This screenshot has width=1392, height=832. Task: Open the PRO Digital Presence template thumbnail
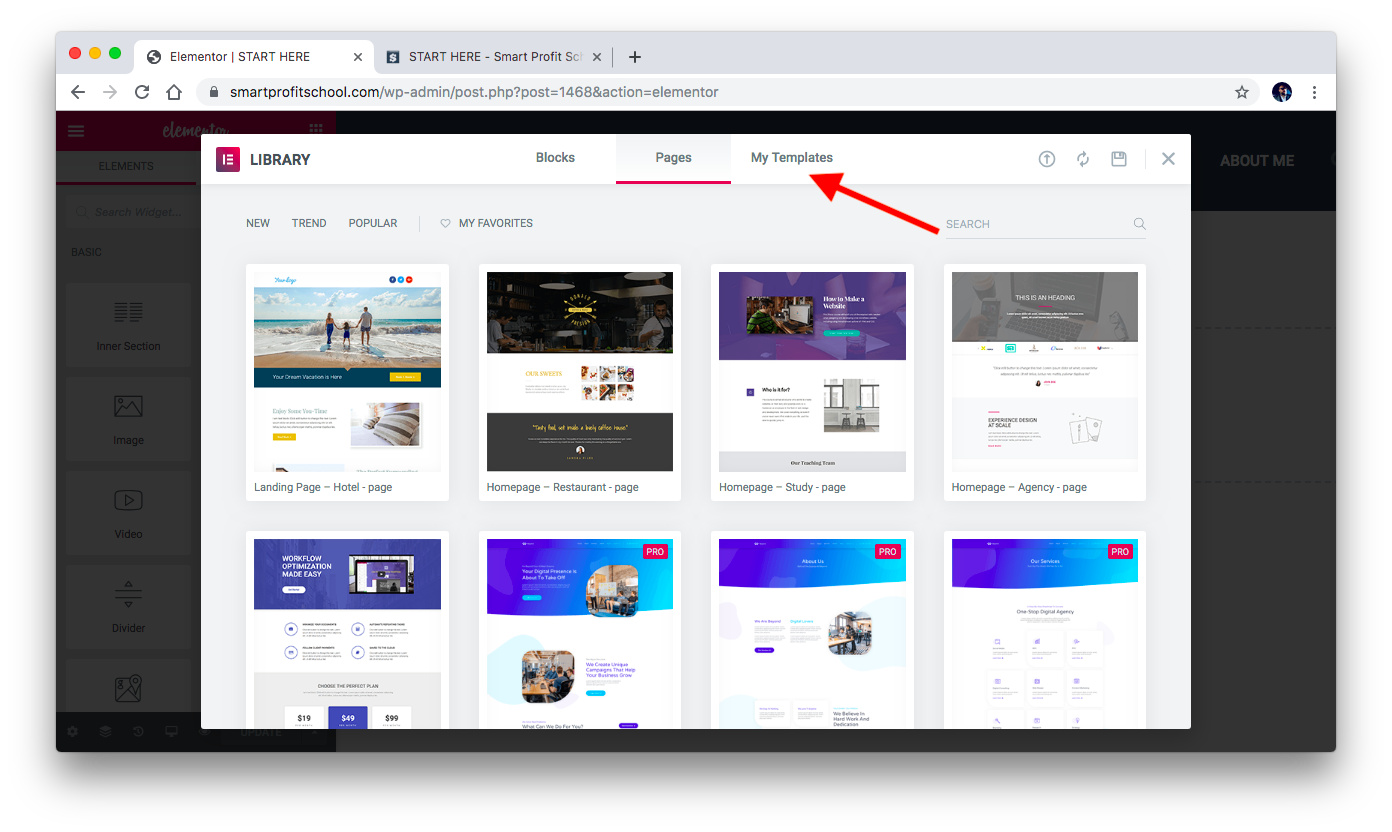pyautogui.click(x=580, y=633)
